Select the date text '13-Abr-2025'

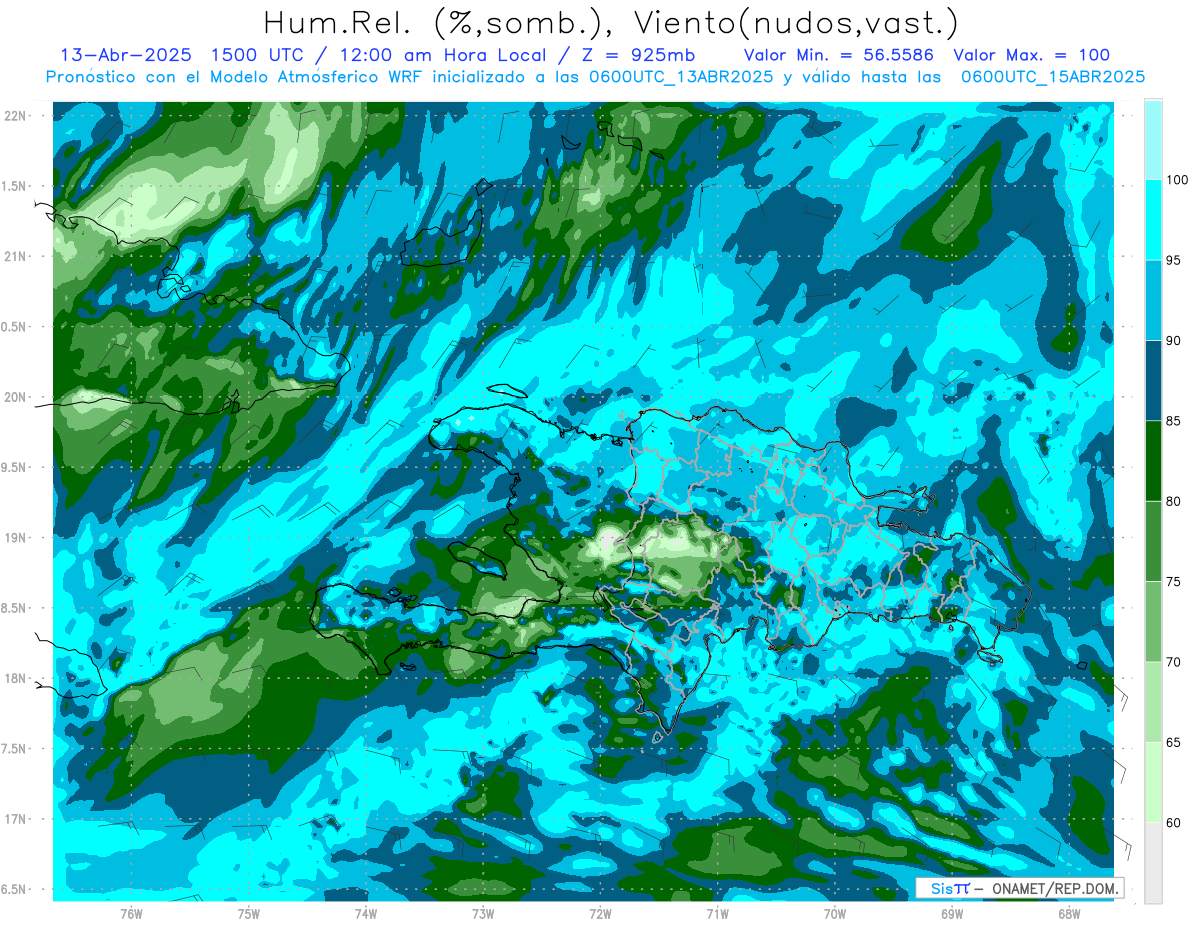tap(124, 55)
